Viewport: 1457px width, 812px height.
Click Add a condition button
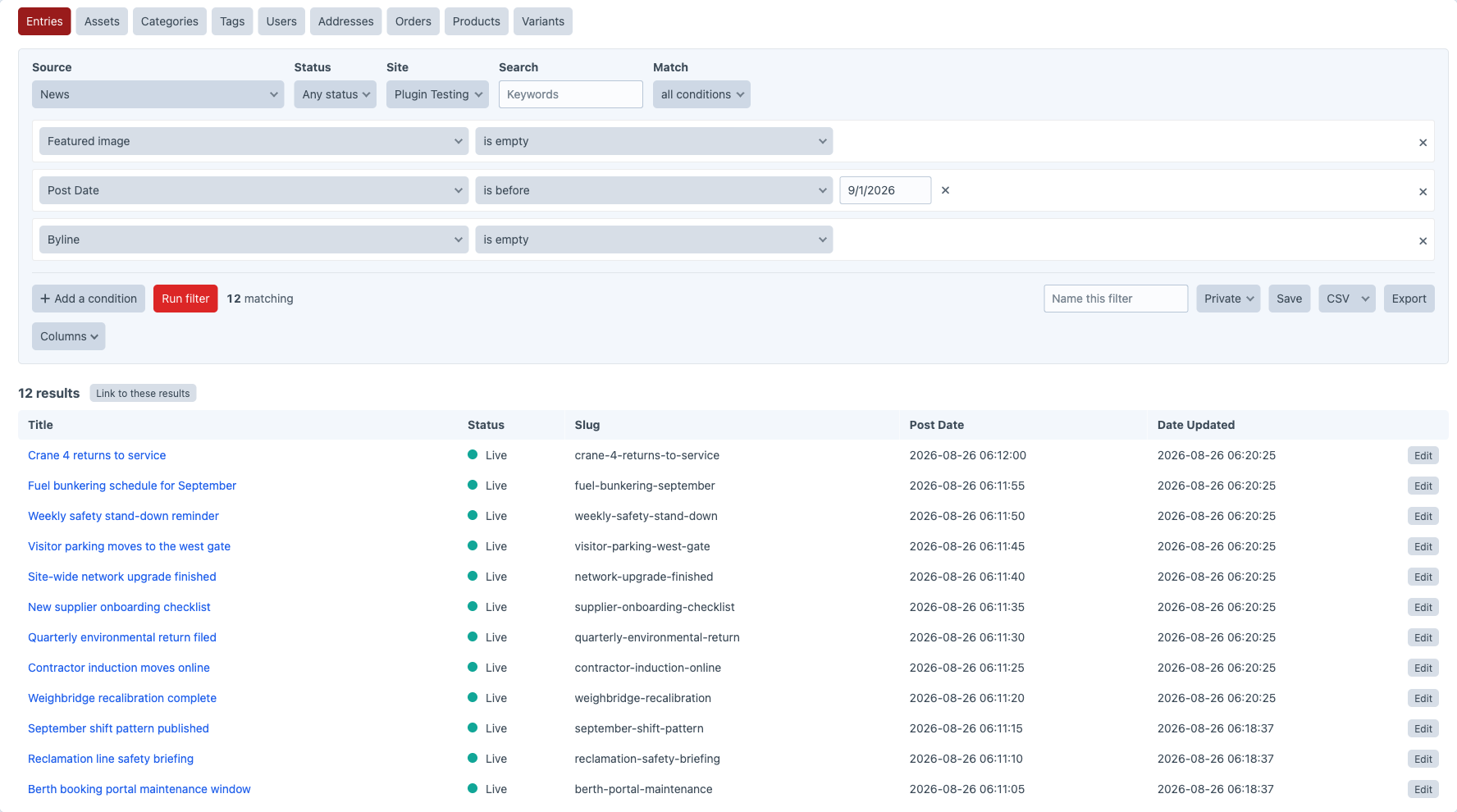pos(89,299)
